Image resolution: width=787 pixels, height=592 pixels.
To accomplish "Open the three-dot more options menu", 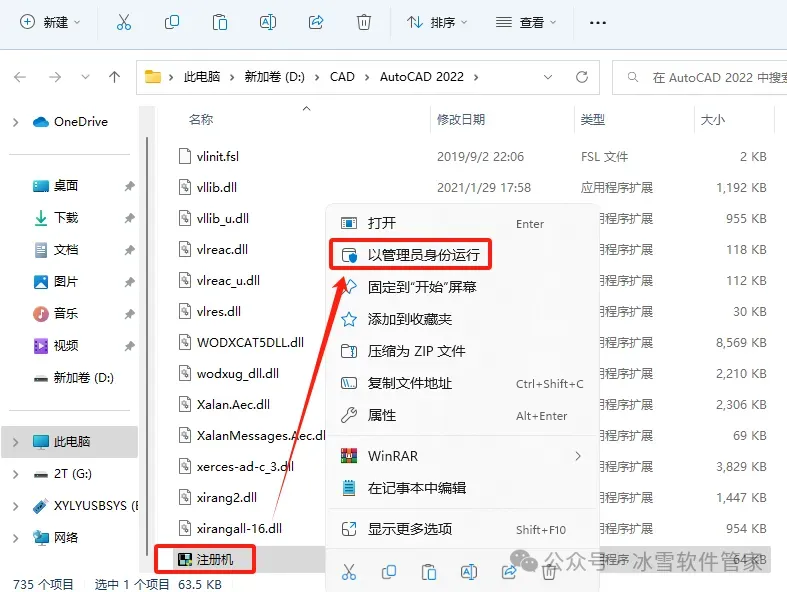I will pyautogui.click(x=597, y=23).
